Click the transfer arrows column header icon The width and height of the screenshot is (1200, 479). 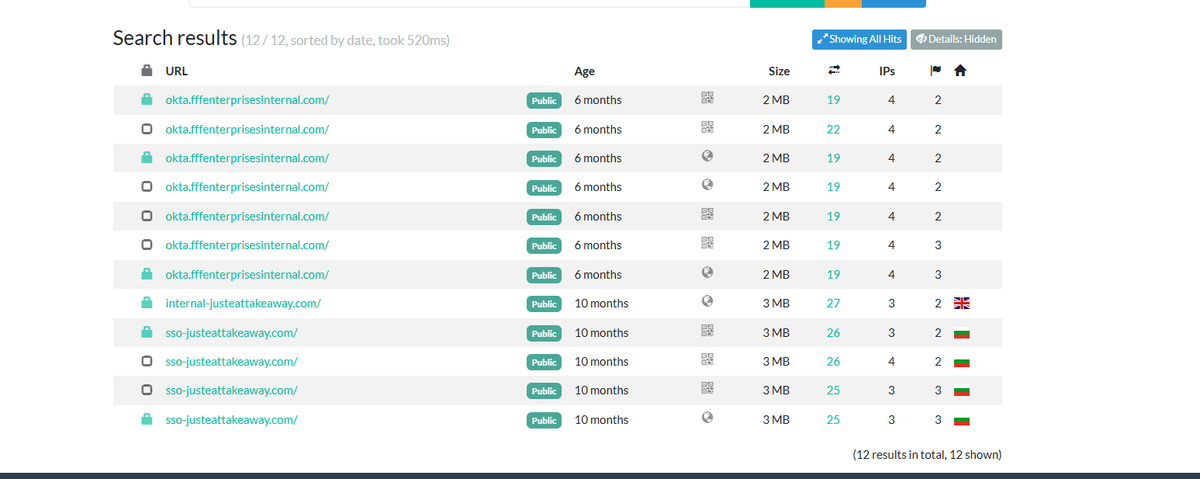click(834, 71)
